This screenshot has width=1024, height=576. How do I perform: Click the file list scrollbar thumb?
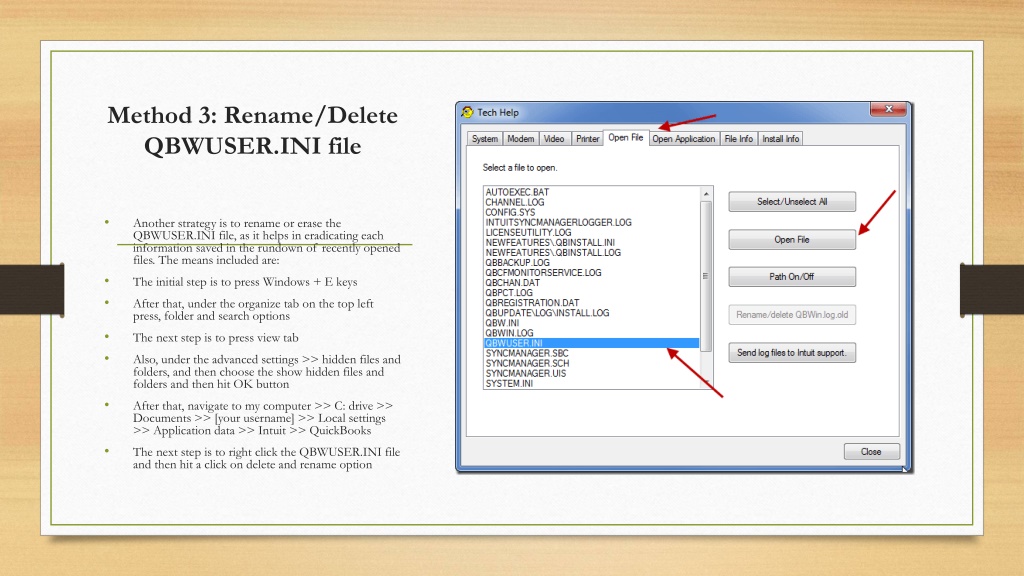click(706, 276)
